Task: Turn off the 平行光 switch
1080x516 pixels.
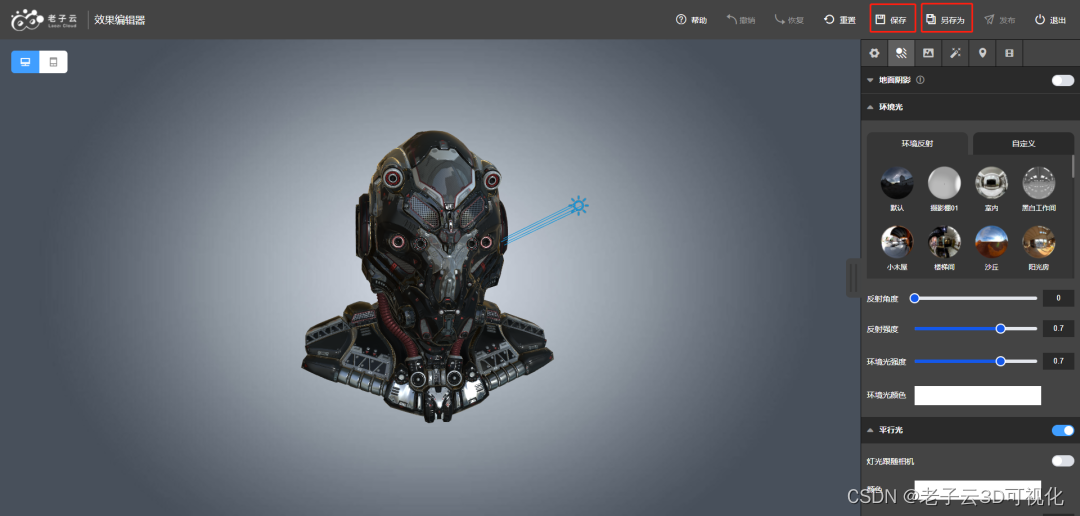Action: [x=1062, y=431]
